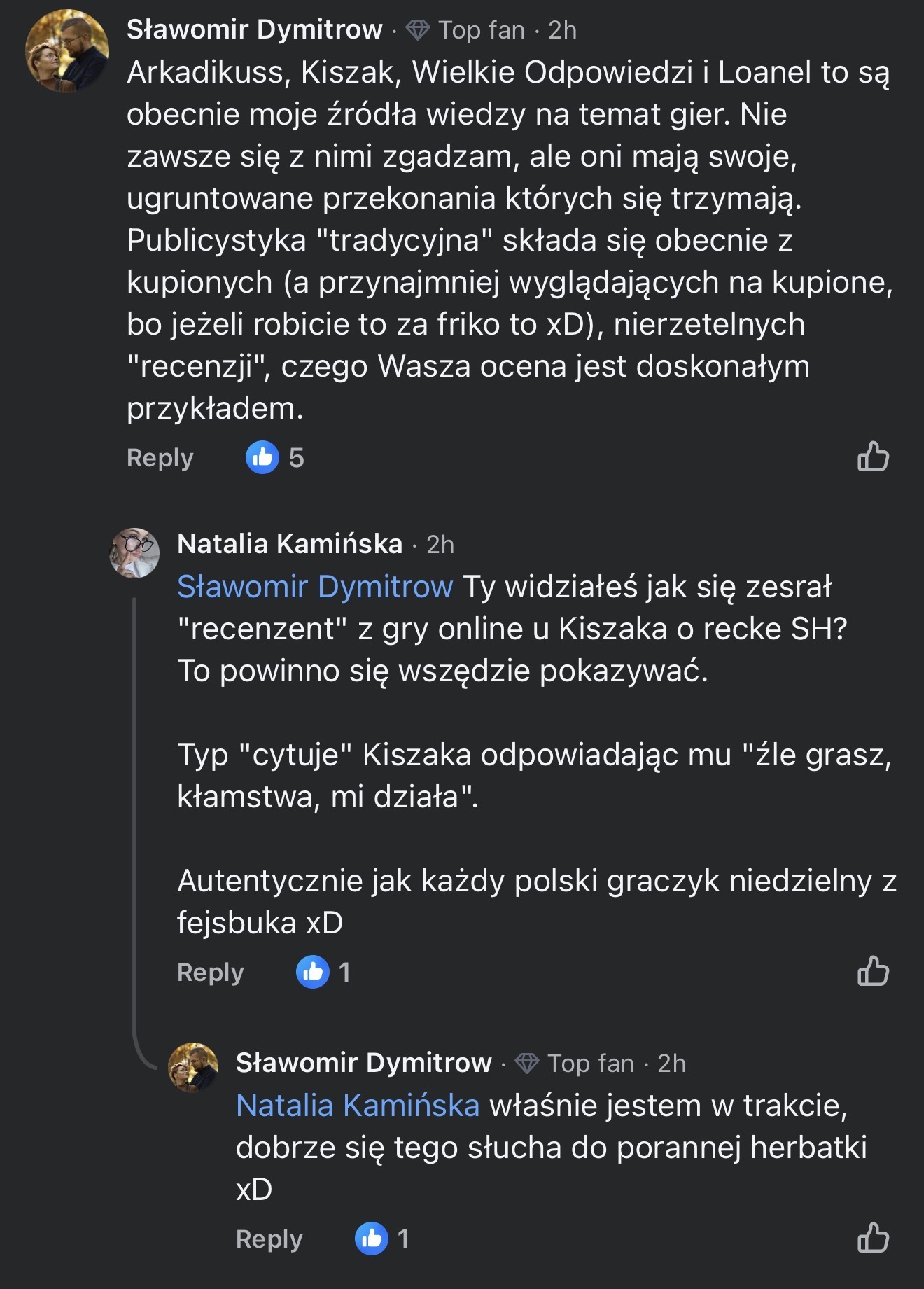Reply to Sławomir Dymitrow's top comment
This screenshot has width=924, height=1289.
point(160,458)
